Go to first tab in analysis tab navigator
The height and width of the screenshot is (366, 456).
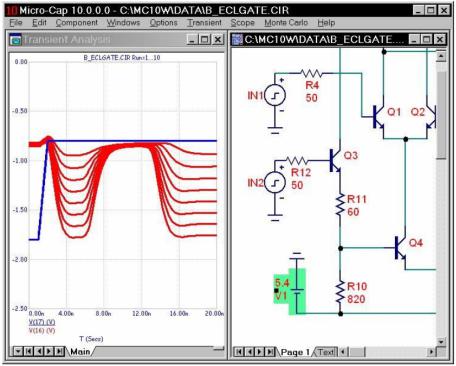pyautogui.click(x=29, y=351)
